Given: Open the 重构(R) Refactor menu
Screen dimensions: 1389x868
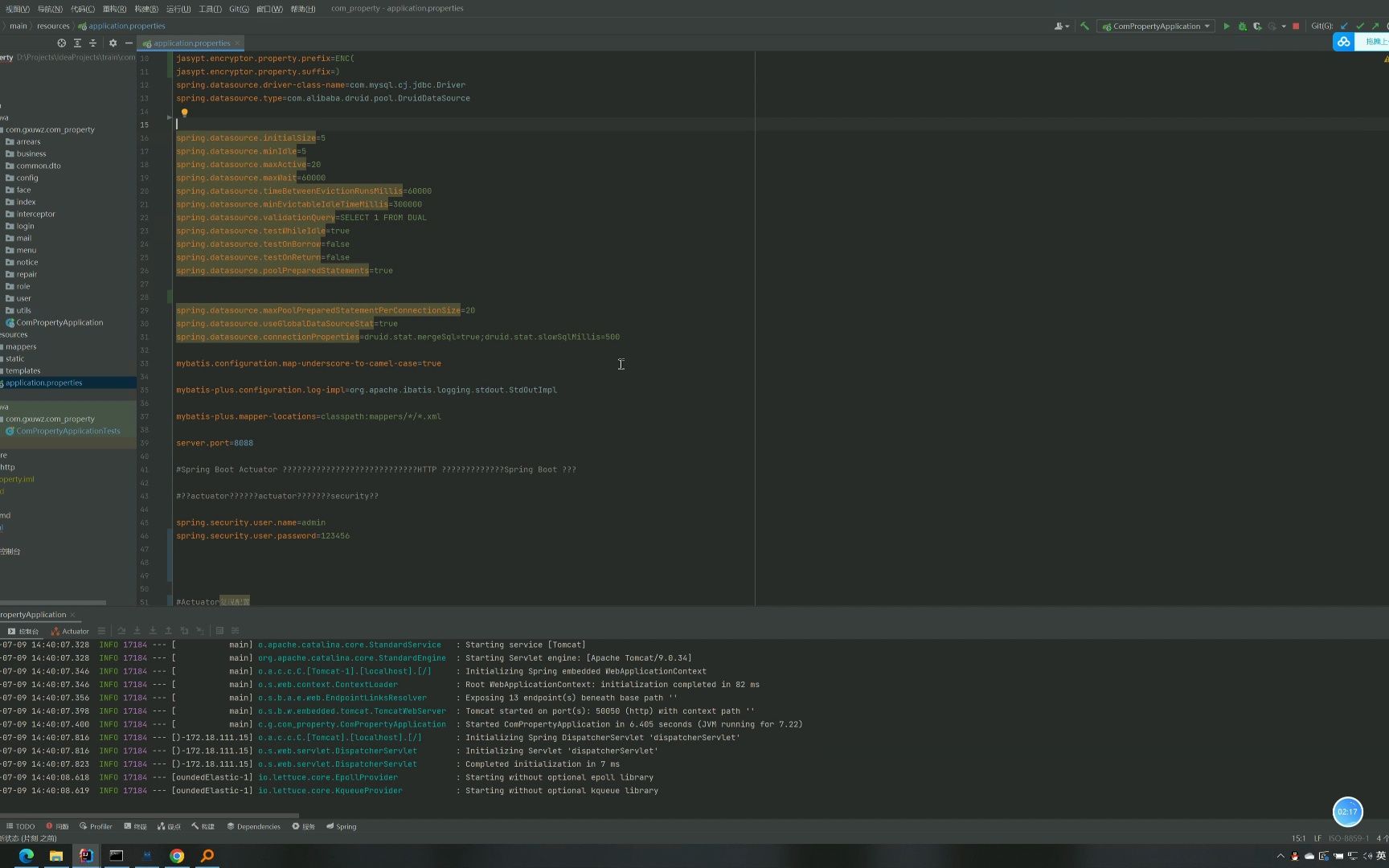Looking at the screenshot, I should 114,9.
